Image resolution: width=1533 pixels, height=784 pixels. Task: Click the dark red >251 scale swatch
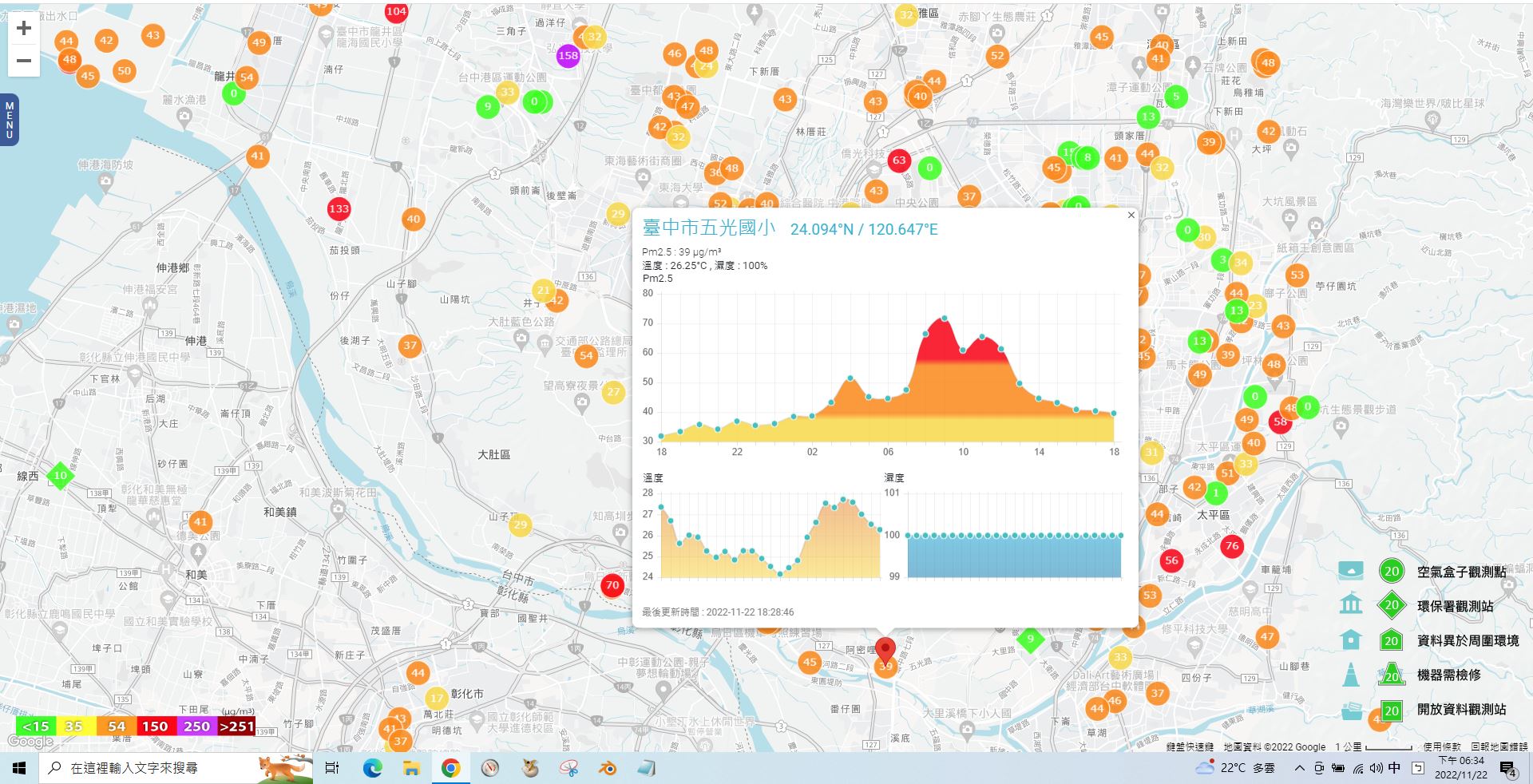236,726
